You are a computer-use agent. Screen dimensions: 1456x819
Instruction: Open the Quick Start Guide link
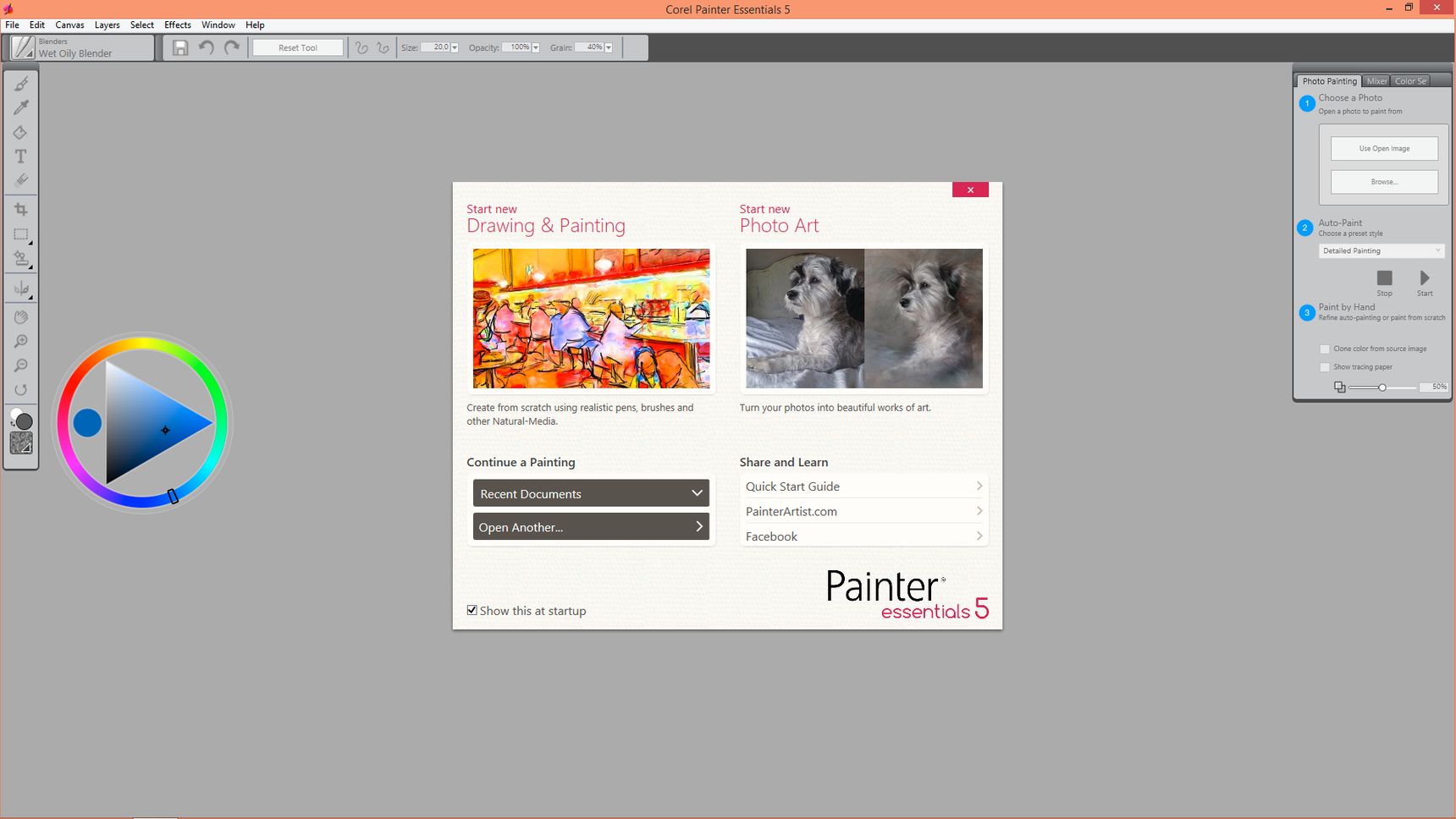pyautogui.click(x=863, y=486)
